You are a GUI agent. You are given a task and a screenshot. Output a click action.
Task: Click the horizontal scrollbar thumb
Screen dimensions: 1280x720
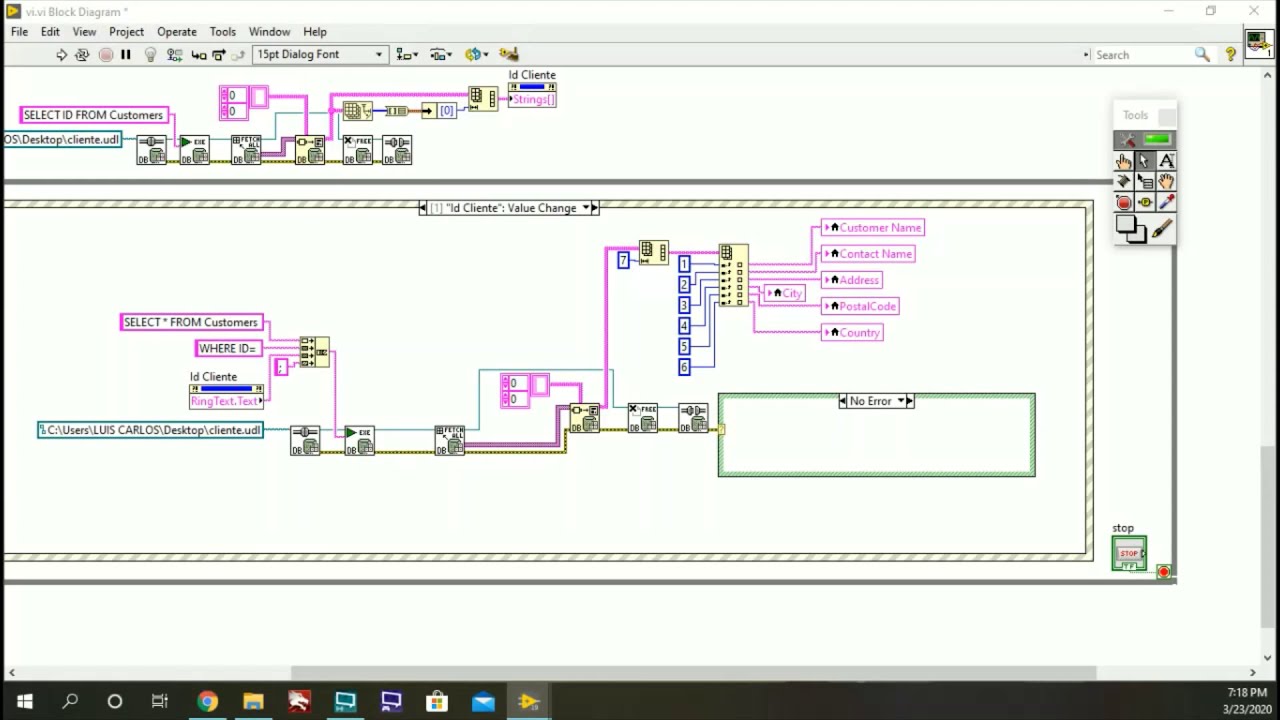pyautogui.click(x=693, y=673)
